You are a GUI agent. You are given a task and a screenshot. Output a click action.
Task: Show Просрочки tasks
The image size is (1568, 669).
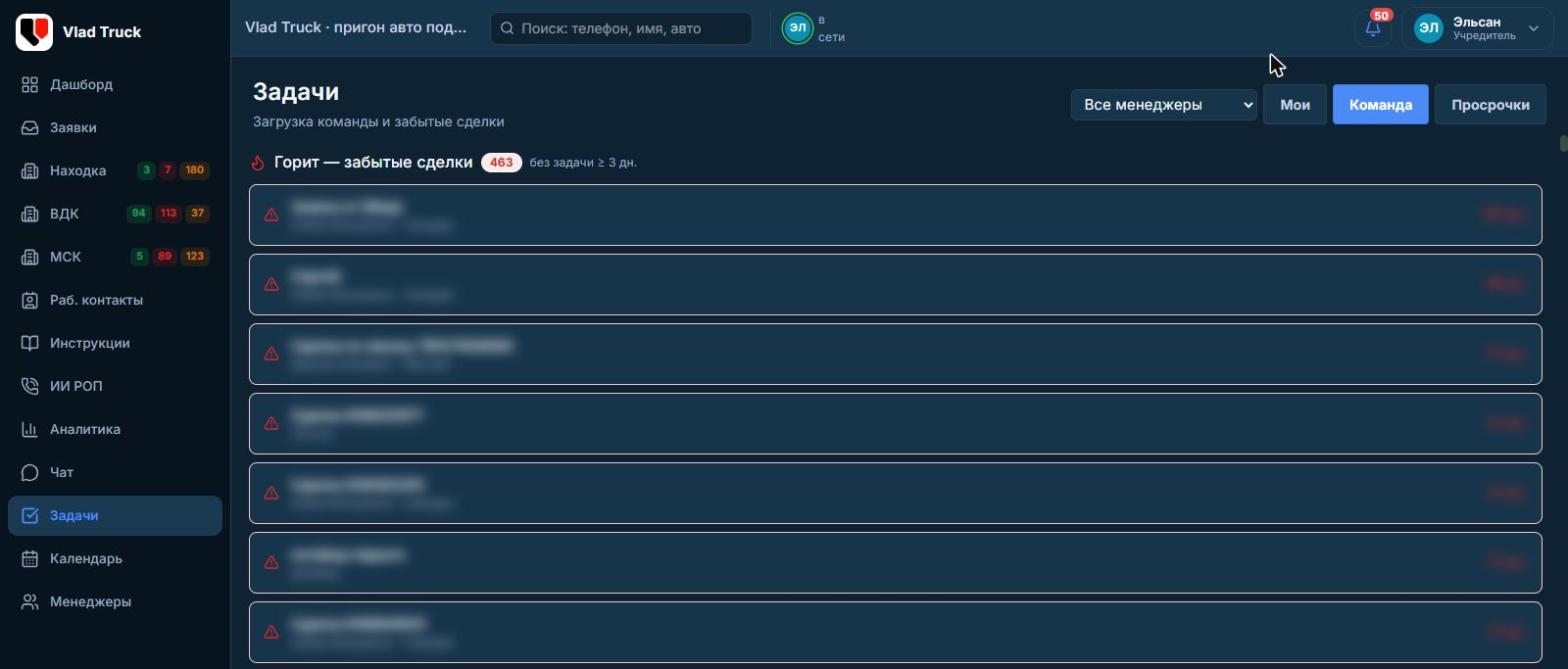point(1490,104)
